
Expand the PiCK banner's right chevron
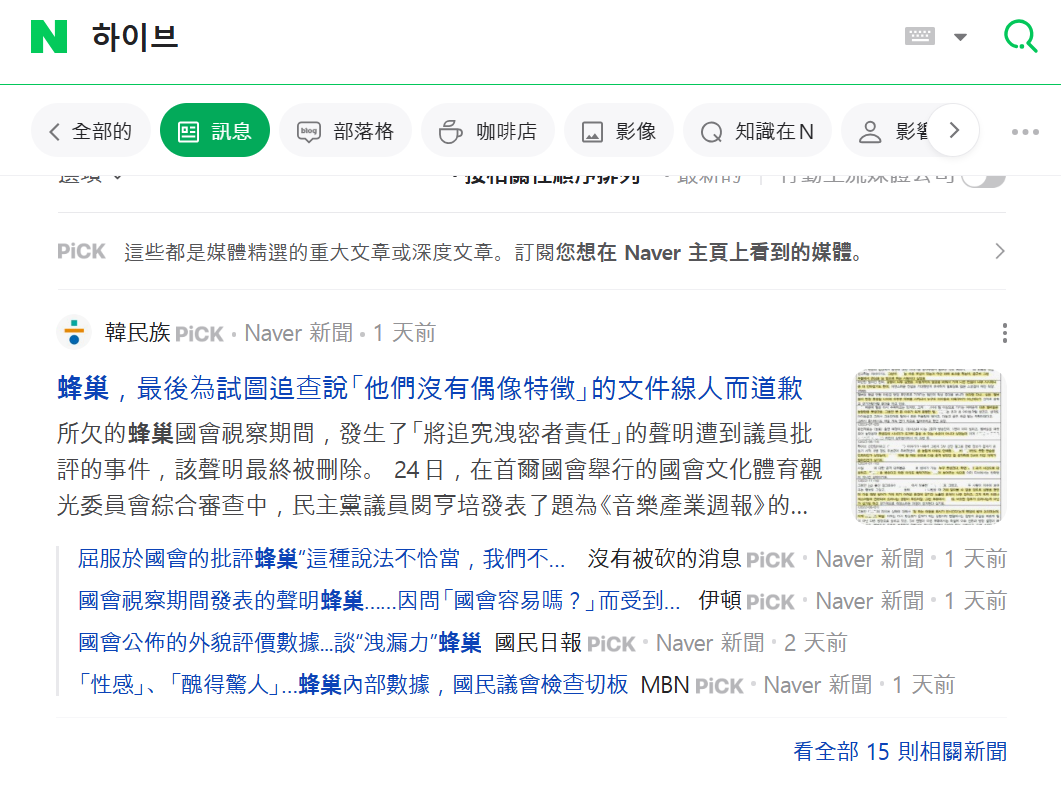(1000, 252)
